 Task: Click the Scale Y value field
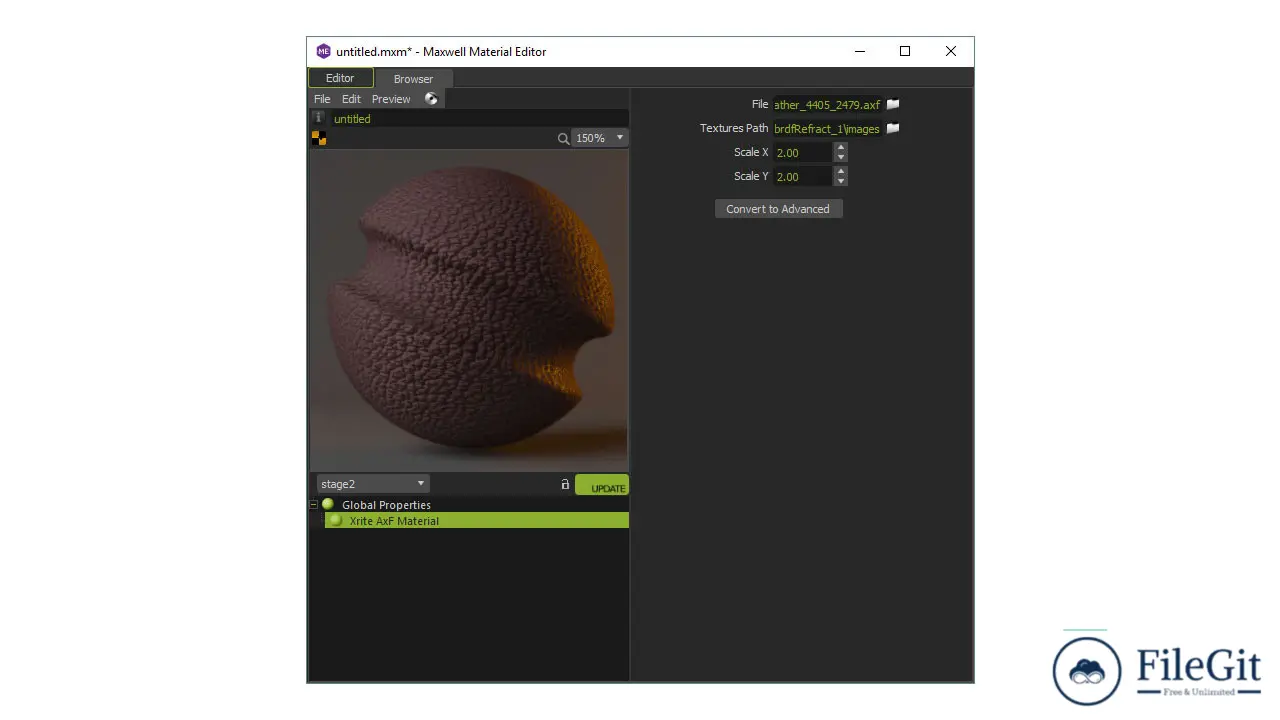pos(803,176)
